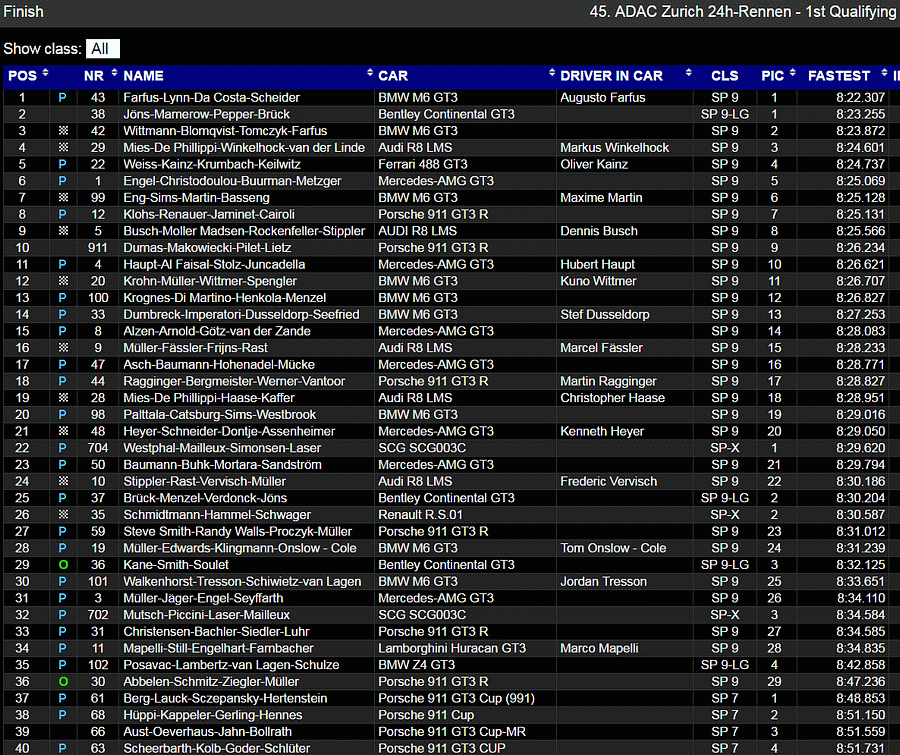Click the PIC column header
Image resolution: width=900 pixels, height=755 pixels.
tap(772, 76)
